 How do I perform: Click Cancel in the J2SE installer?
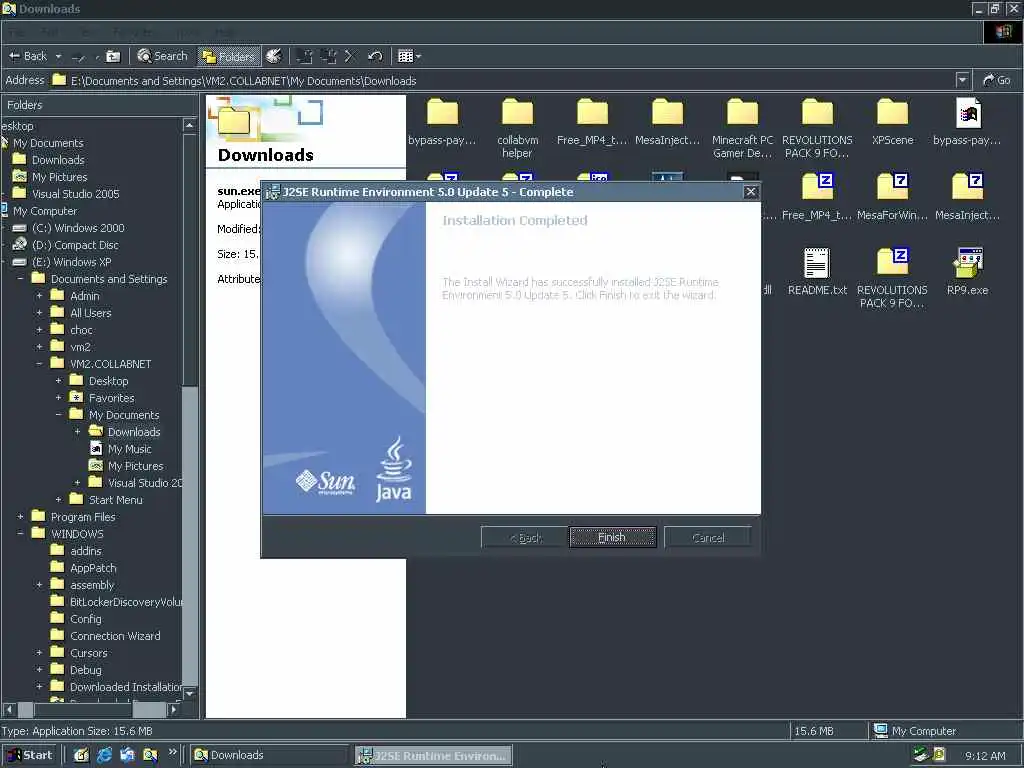708,537
